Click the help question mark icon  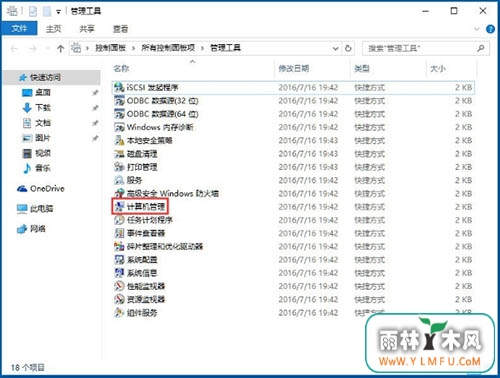point(490,29)
